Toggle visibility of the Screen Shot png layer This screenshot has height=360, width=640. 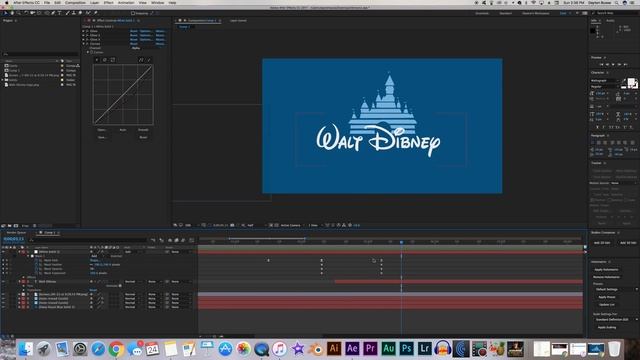[3, 294]
